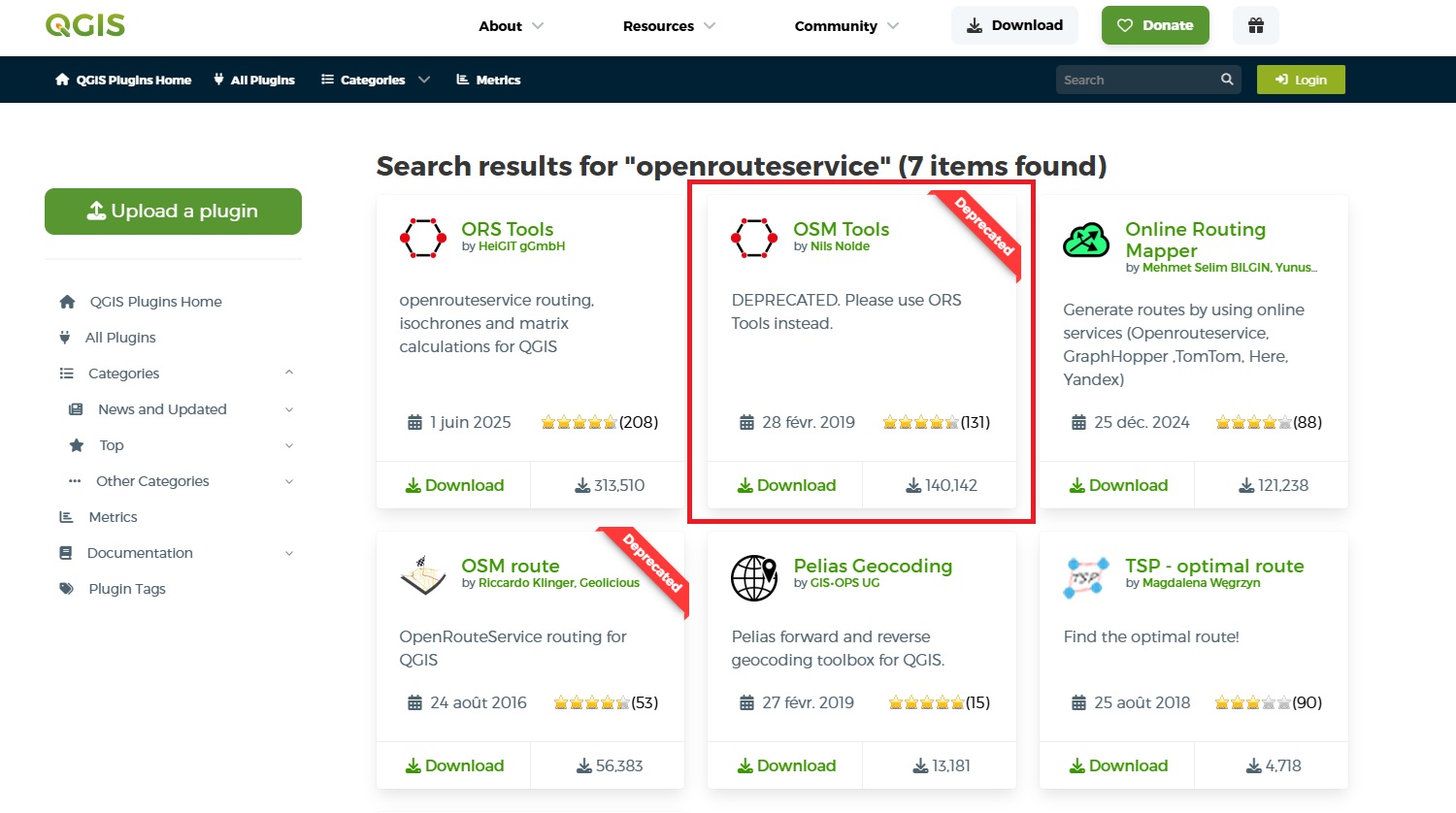Click the sidebar Metrics chart icon

[x=66, y=517]
